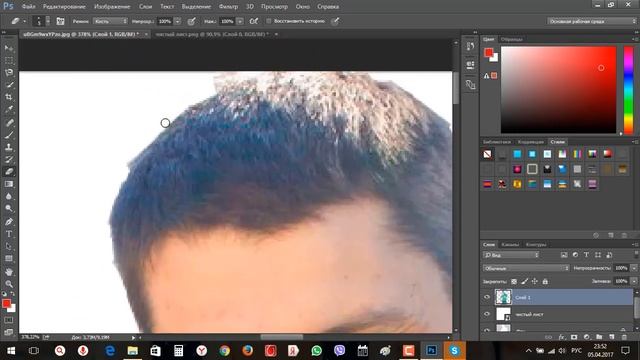Select the Zoom tool in the toolbox
This screenshot has height=360, width=640.
point(9,284)
